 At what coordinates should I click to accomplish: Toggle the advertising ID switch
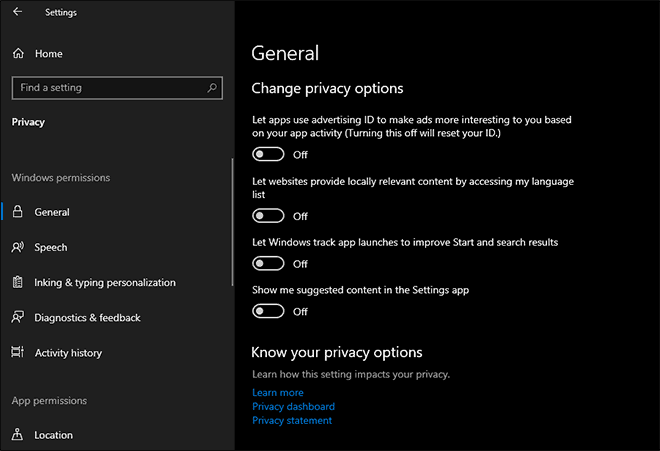click(x=268, y=154)
